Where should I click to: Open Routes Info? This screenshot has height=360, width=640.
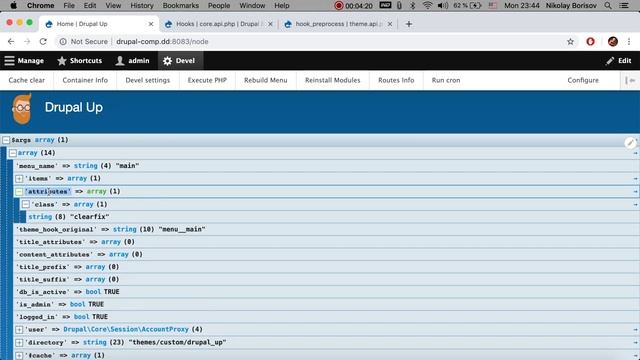396,80
